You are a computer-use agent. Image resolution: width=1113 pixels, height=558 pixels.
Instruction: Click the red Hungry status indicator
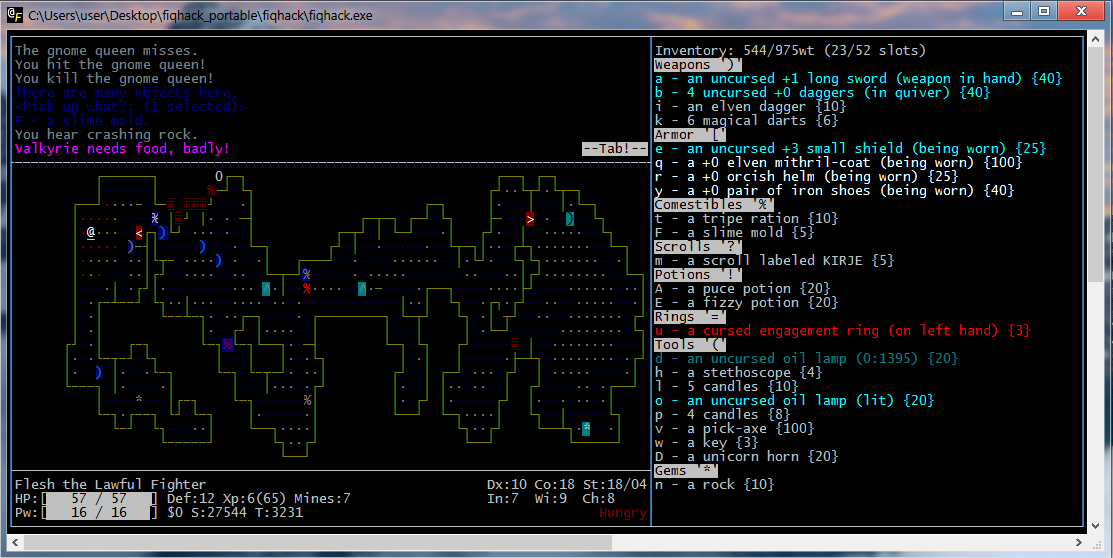(623, 513)
